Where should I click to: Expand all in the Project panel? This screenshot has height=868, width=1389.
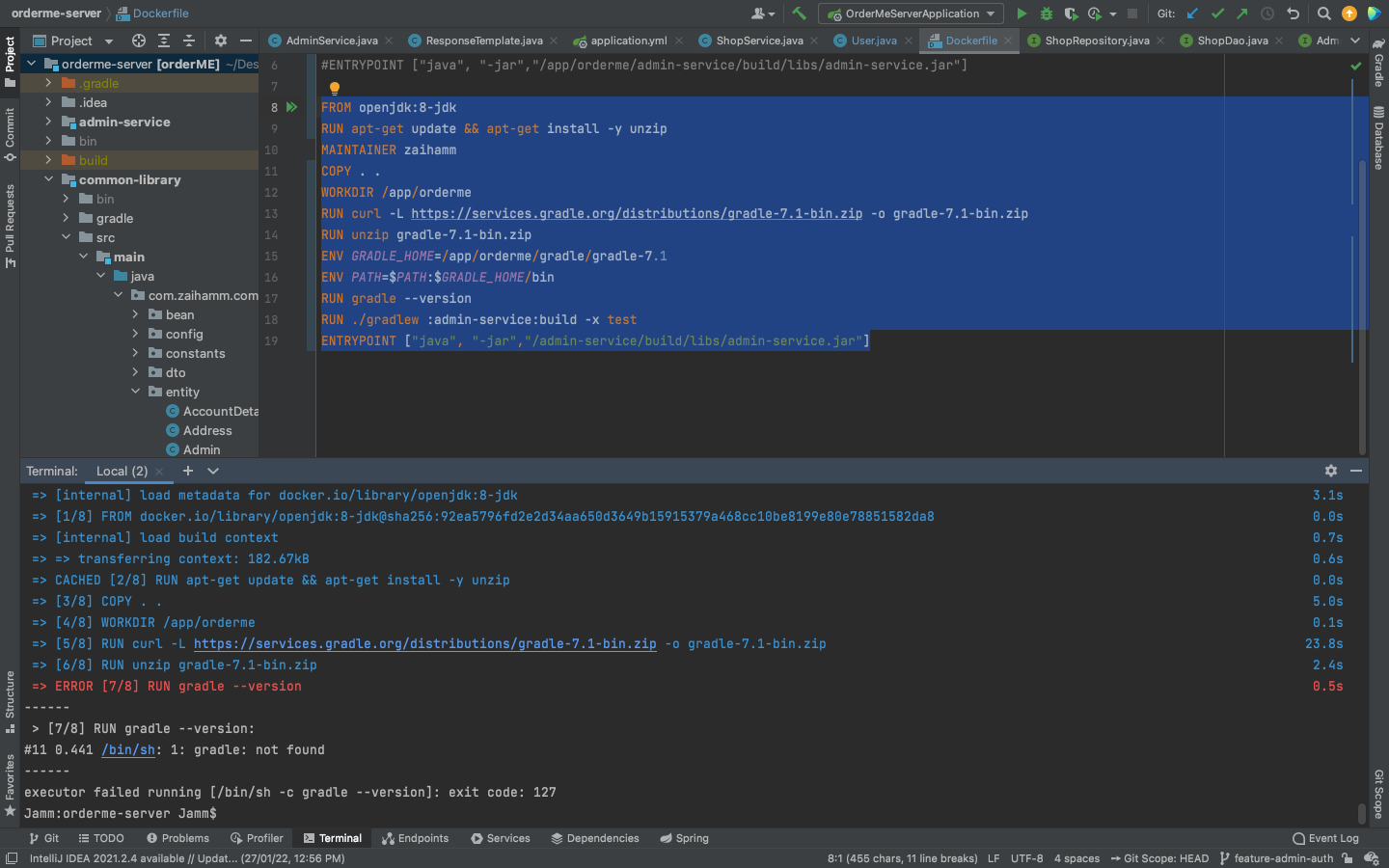click(164, 41)
